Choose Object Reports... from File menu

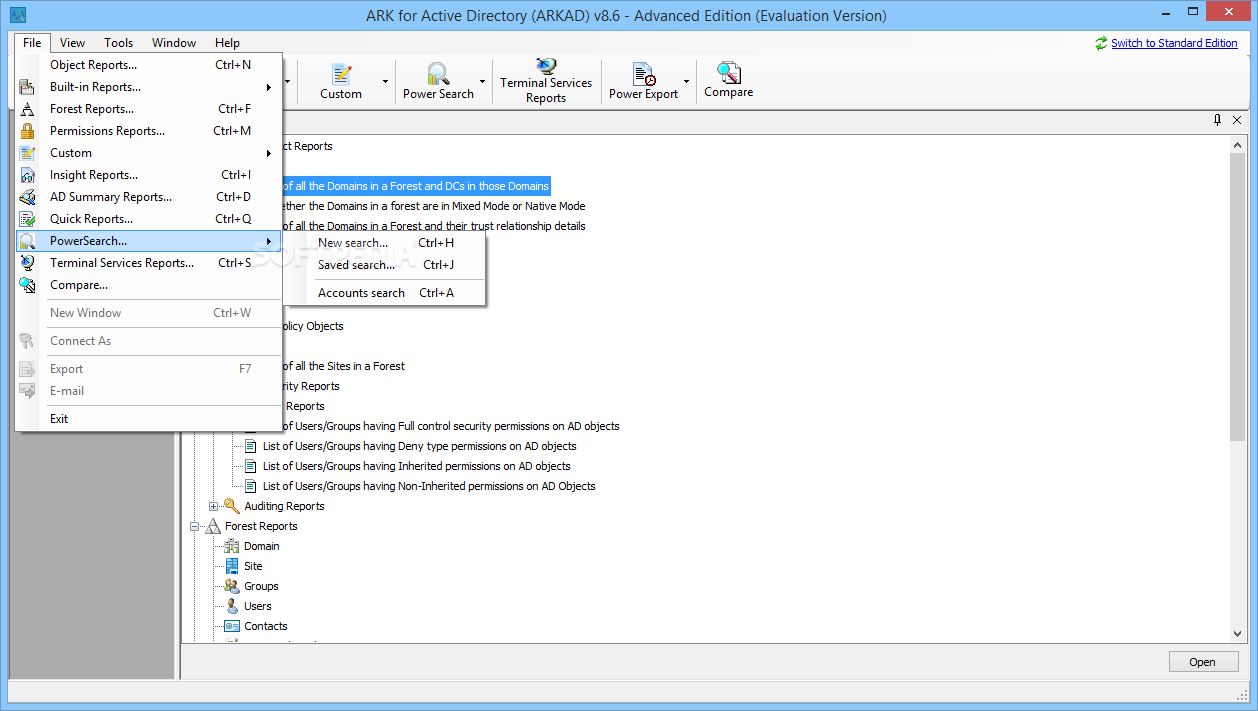(149, 65)
